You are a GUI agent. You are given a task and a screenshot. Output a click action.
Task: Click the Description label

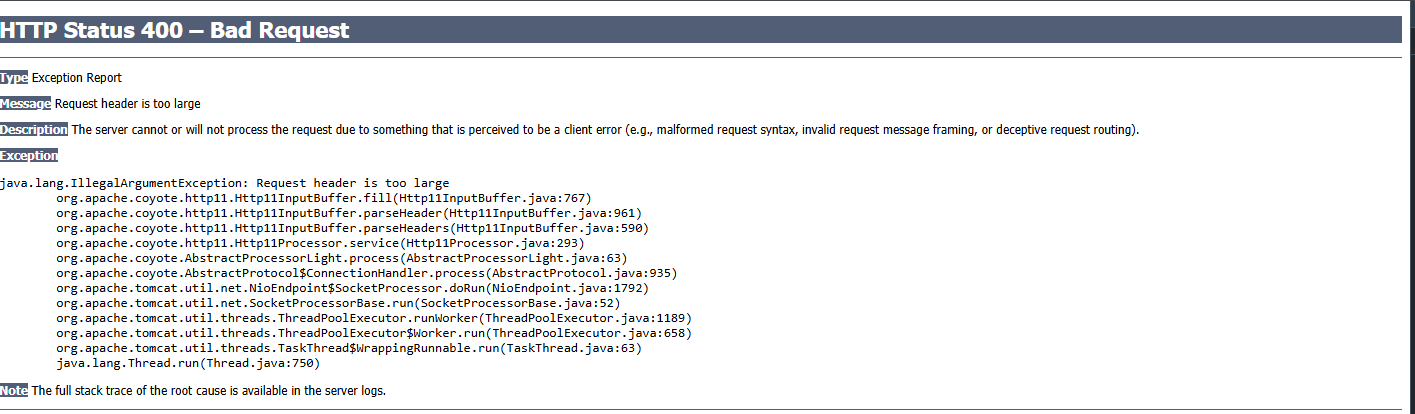34,130
